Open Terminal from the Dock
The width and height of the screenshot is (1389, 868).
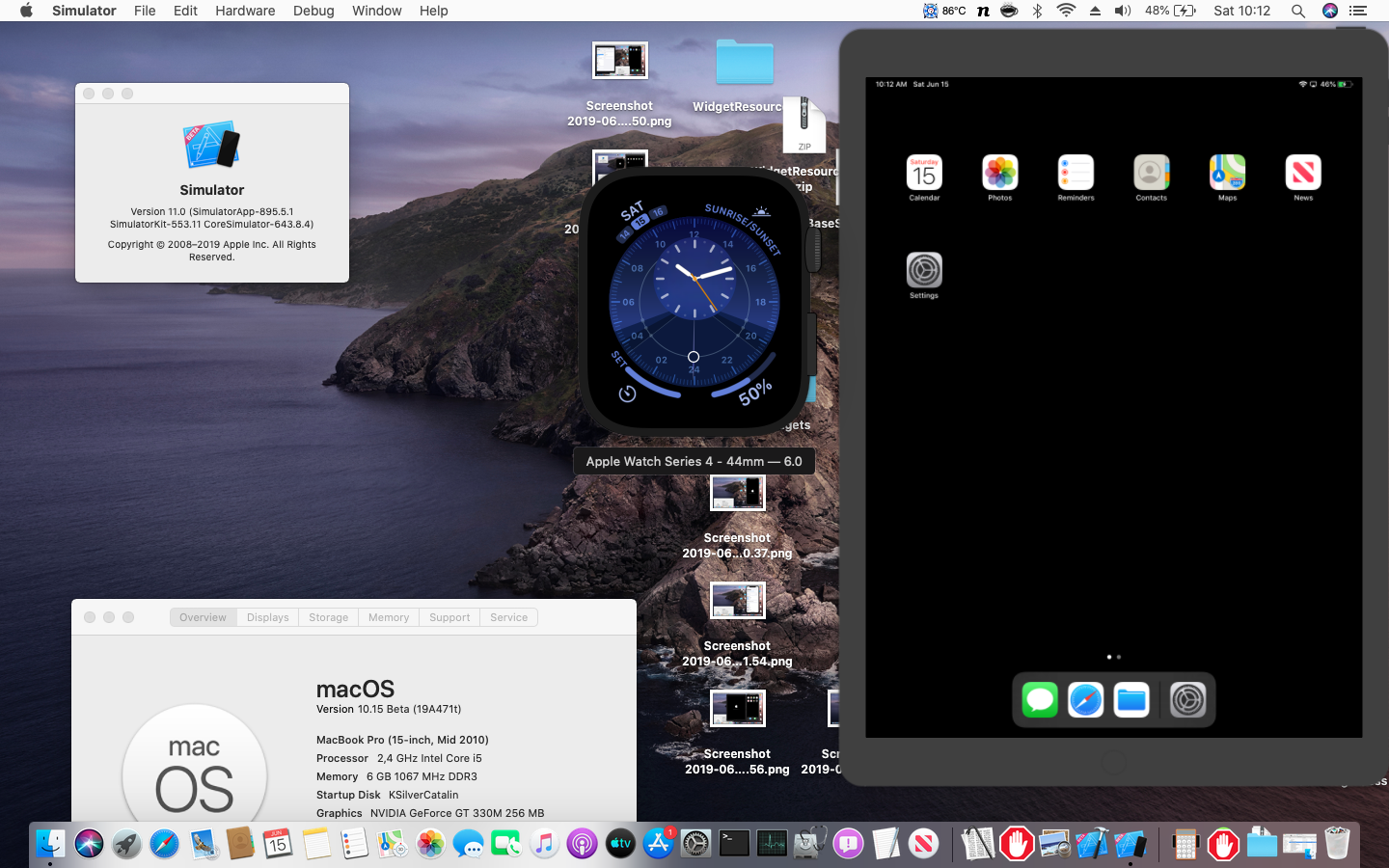pos(734,844)
